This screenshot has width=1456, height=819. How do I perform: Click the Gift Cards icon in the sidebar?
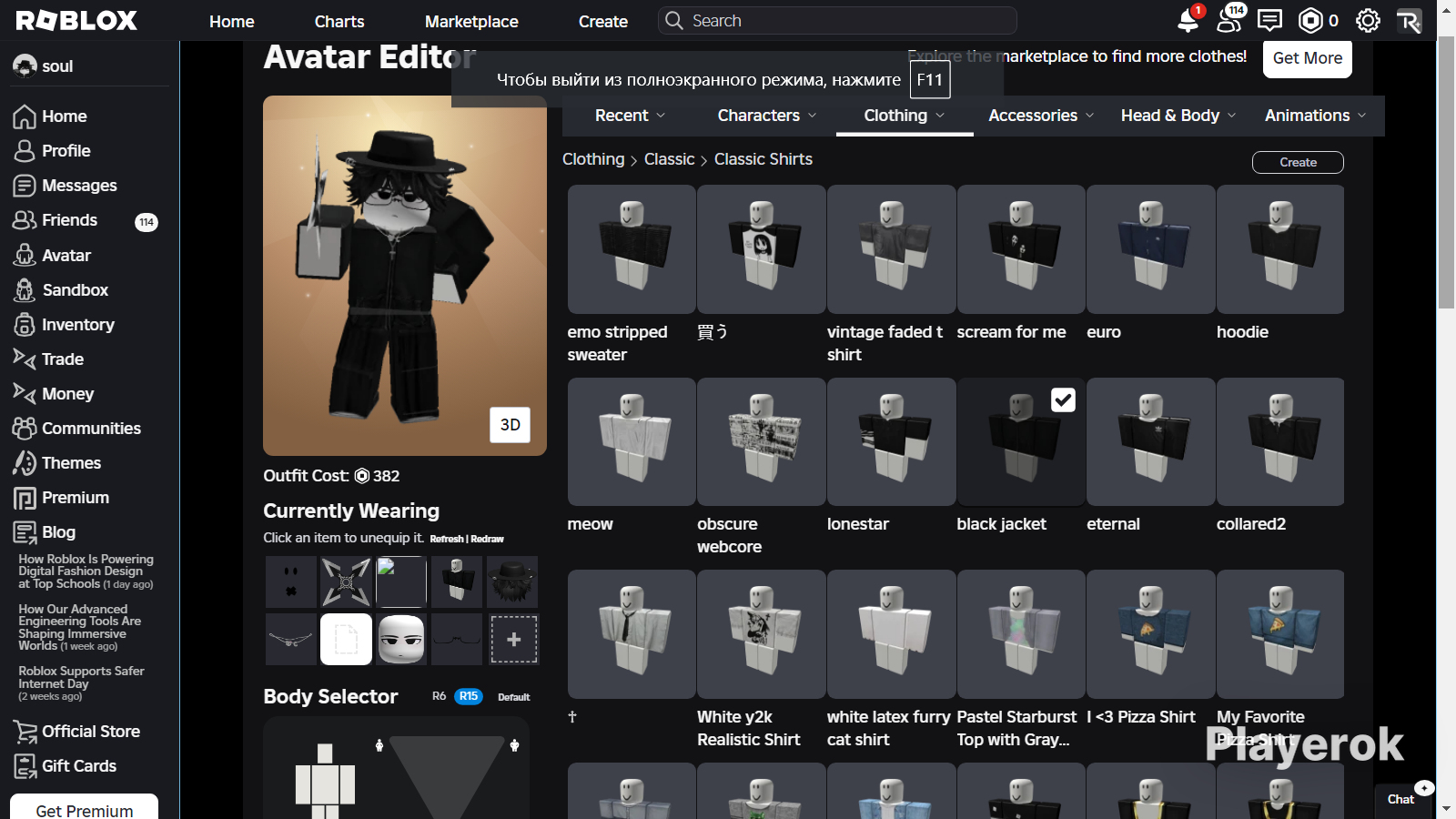[25, 766]
